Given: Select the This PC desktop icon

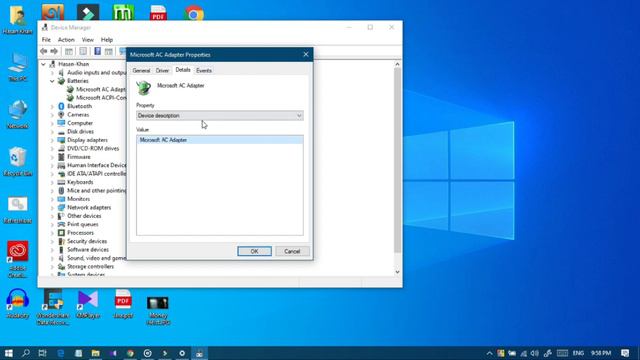Looking at the screenshot, I should [18, 67].
